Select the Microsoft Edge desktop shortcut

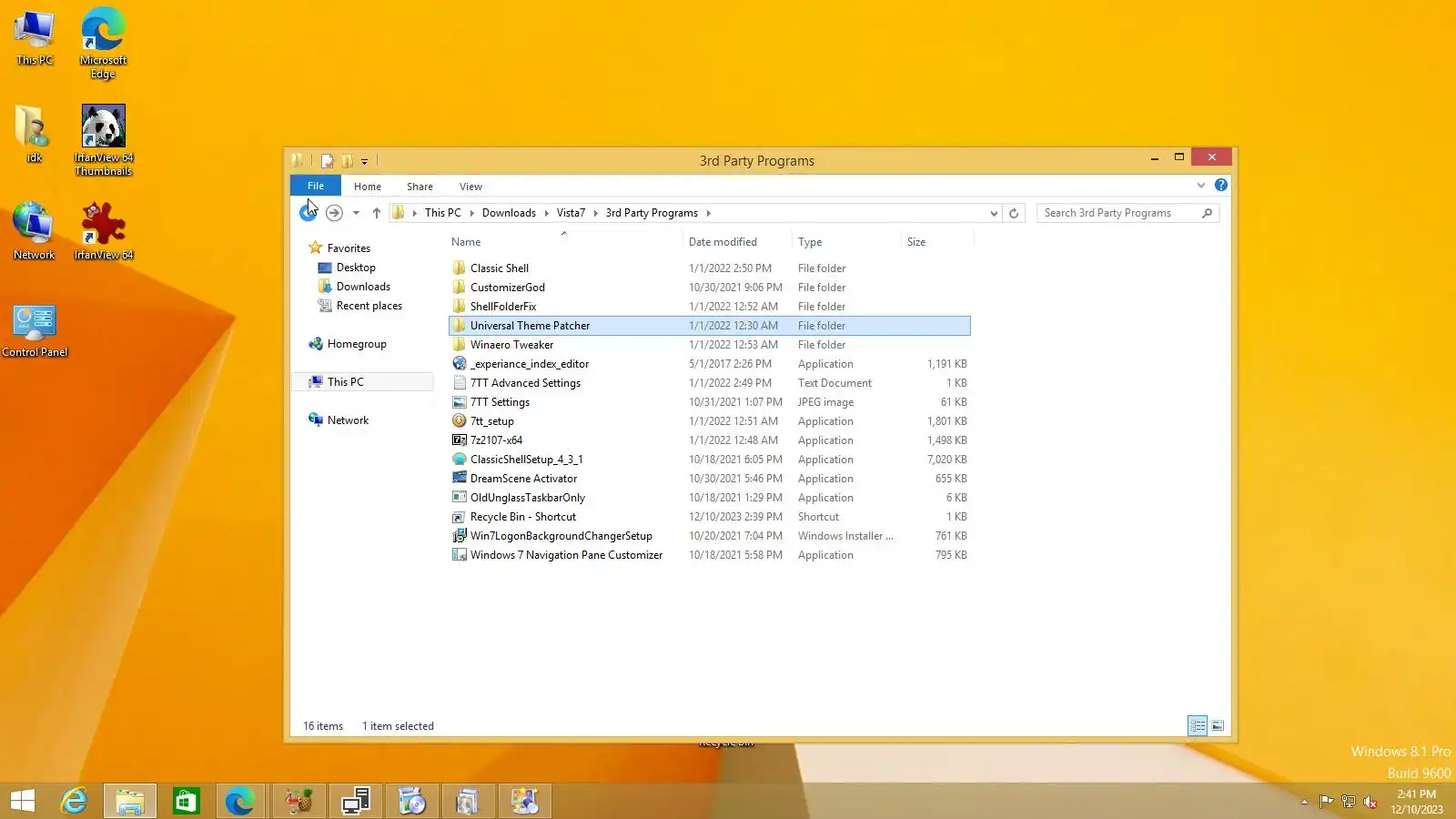point(103,43)
